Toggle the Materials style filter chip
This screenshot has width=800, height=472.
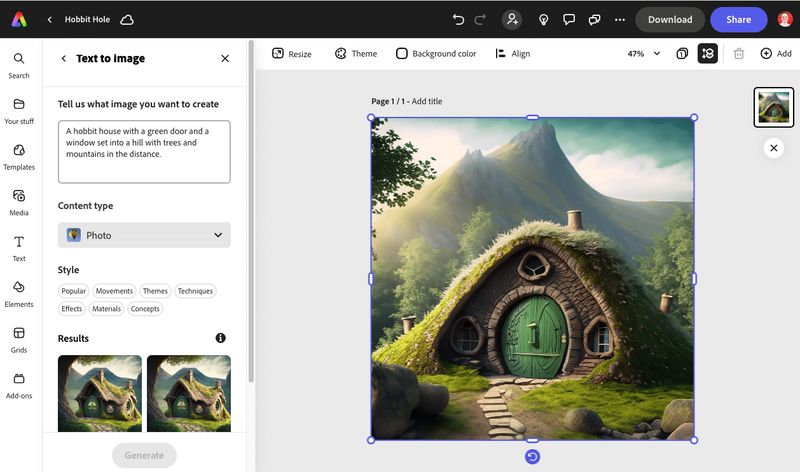(106, 309)
